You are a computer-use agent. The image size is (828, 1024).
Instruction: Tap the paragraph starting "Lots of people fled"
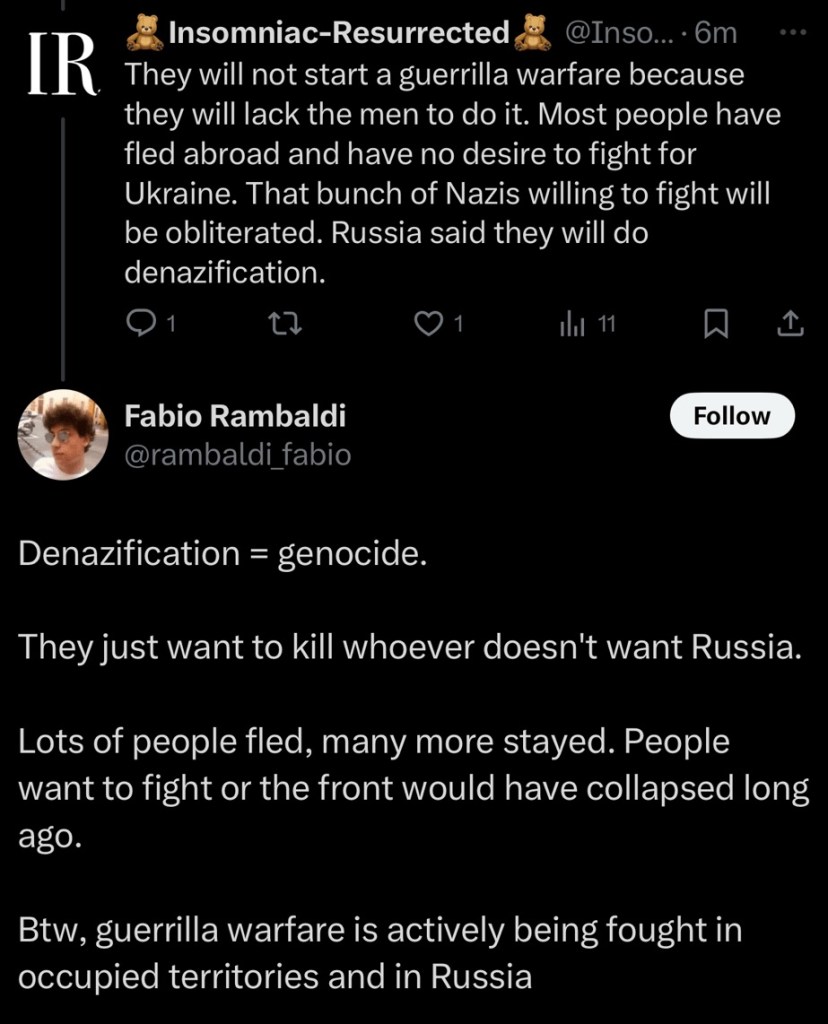[x=413, y=789]
